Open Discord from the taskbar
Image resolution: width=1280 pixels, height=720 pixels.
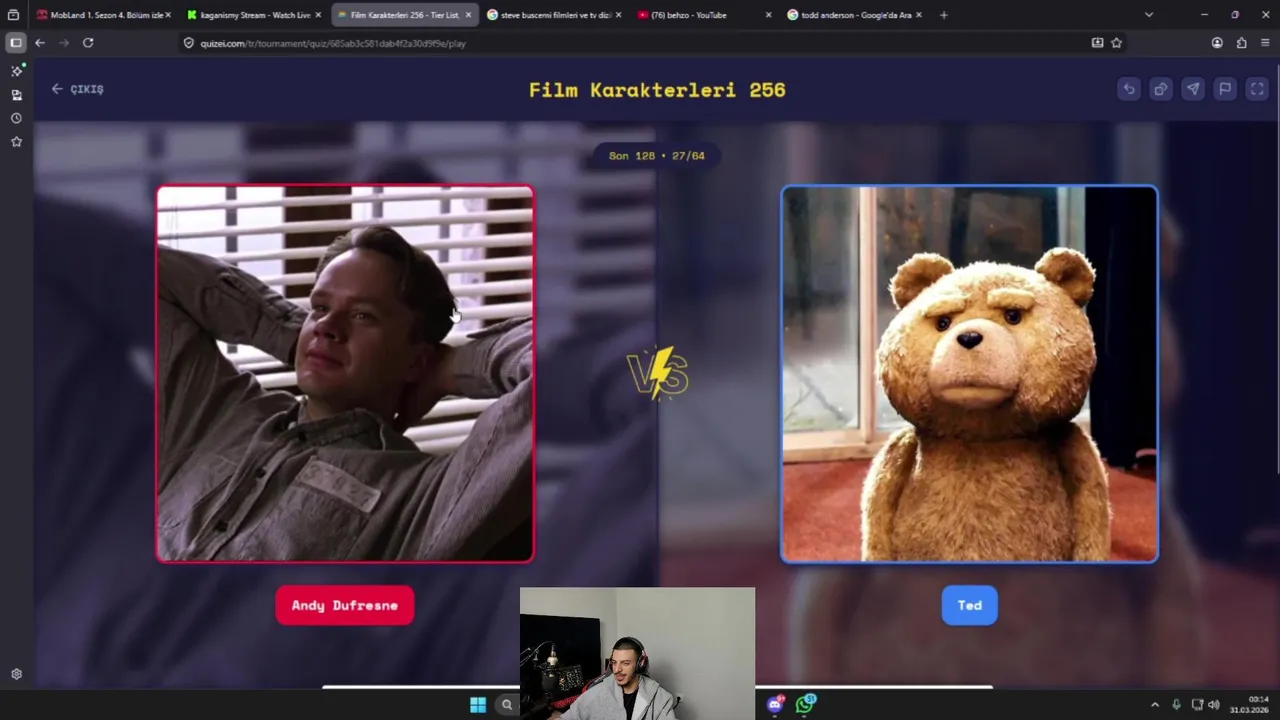coord(775,704)
